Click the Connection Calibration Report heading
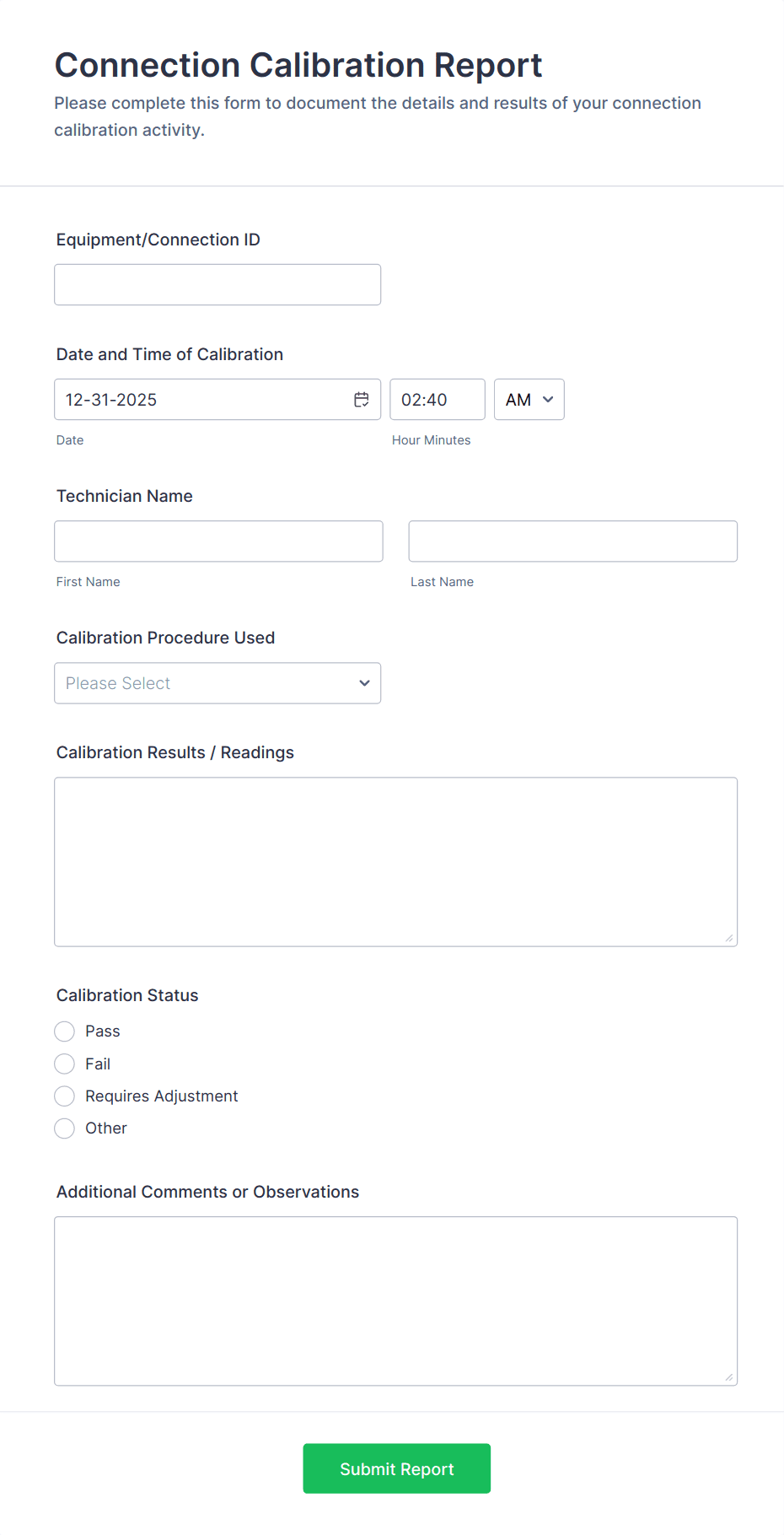Viewport: 784px width, 1535px height. [298, 65]
